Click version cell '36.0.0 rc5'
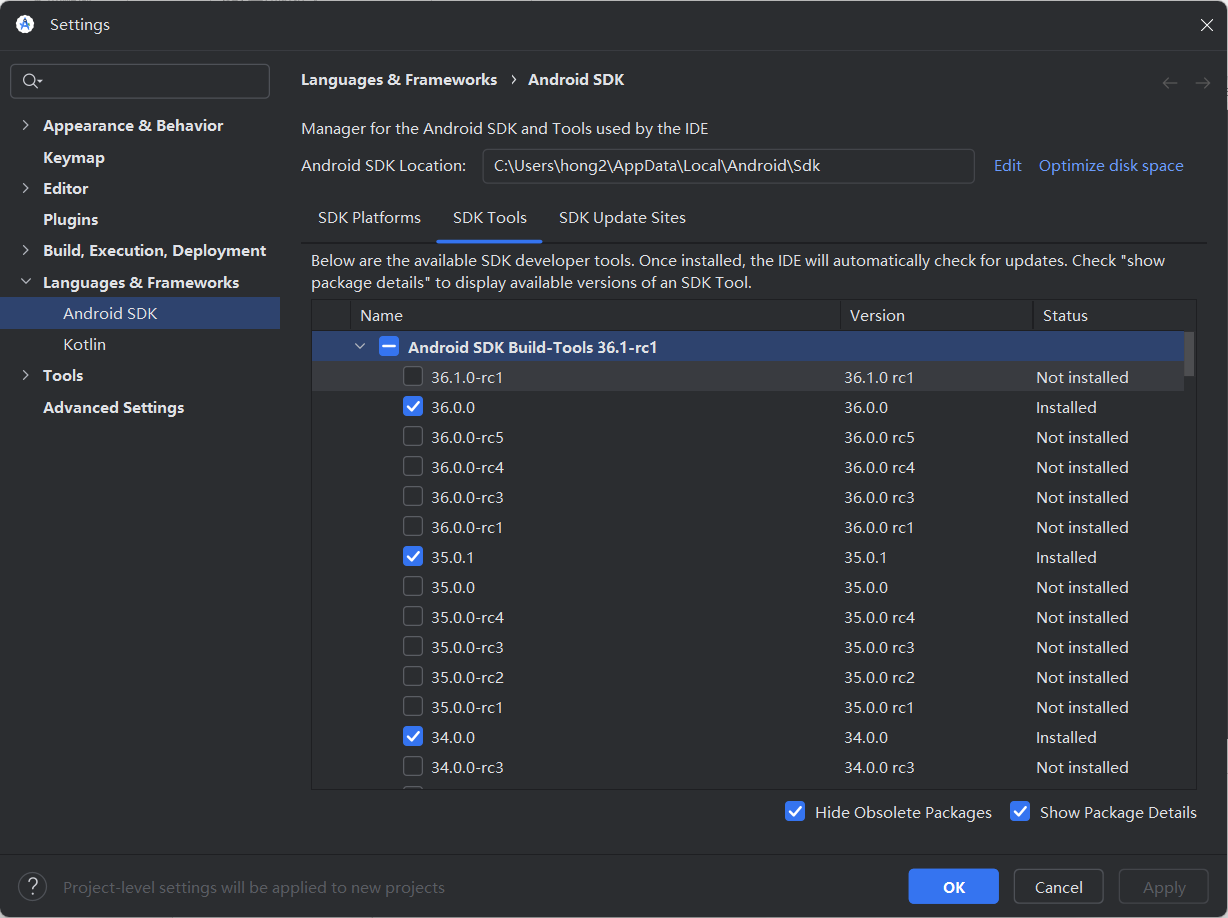Viewport: 1228px width, 918px height. [x=879, y=437]
